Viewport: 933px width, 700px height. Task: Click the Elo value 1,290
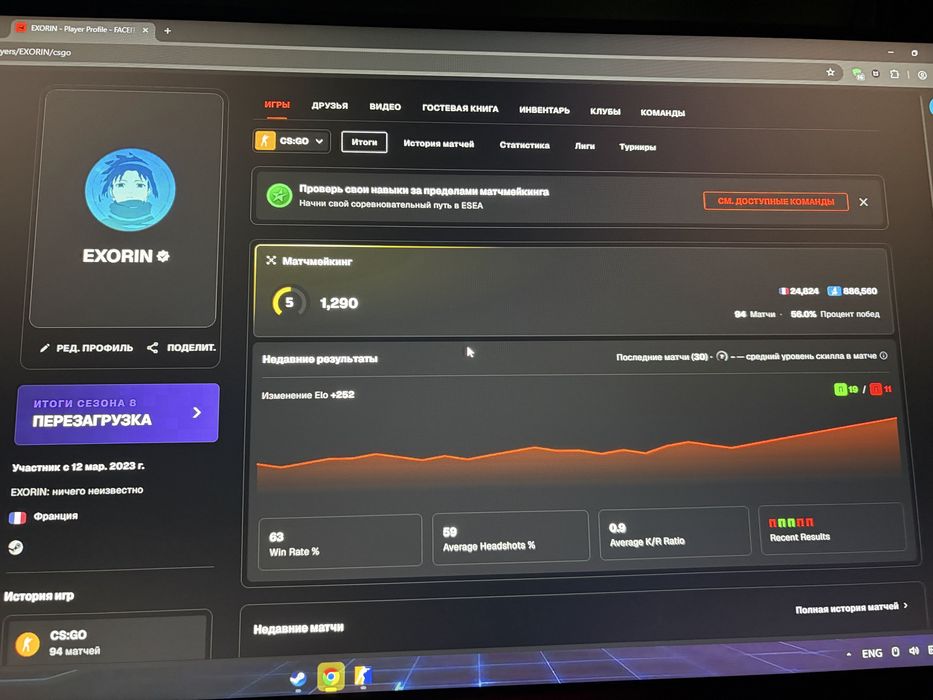[x=339, y=303]
